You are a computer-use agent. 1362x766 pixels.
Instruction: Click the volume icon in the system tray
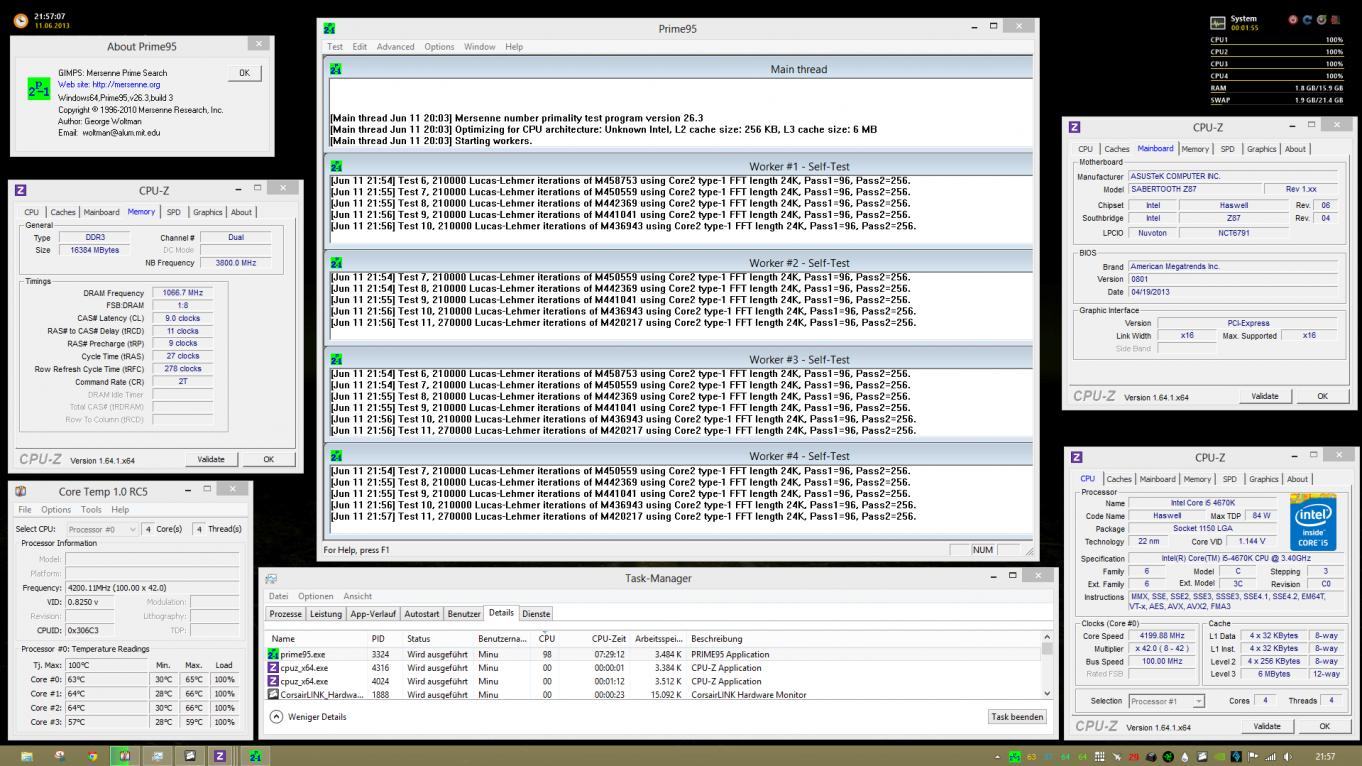point(1288,757)
